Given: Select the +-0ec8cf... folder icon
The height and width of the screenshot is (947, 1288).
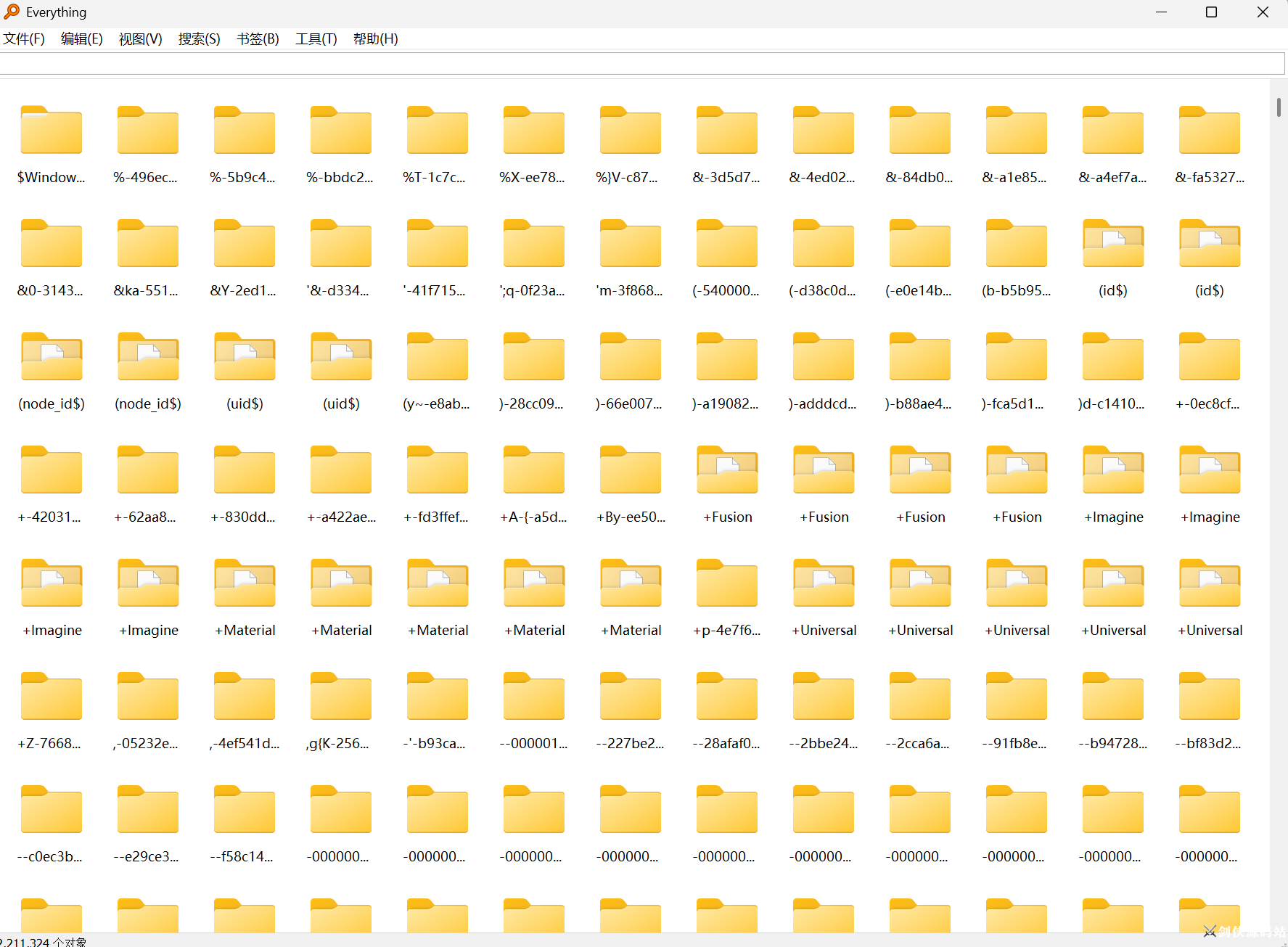Looking at the screenshot, I should coord(1210,357).
